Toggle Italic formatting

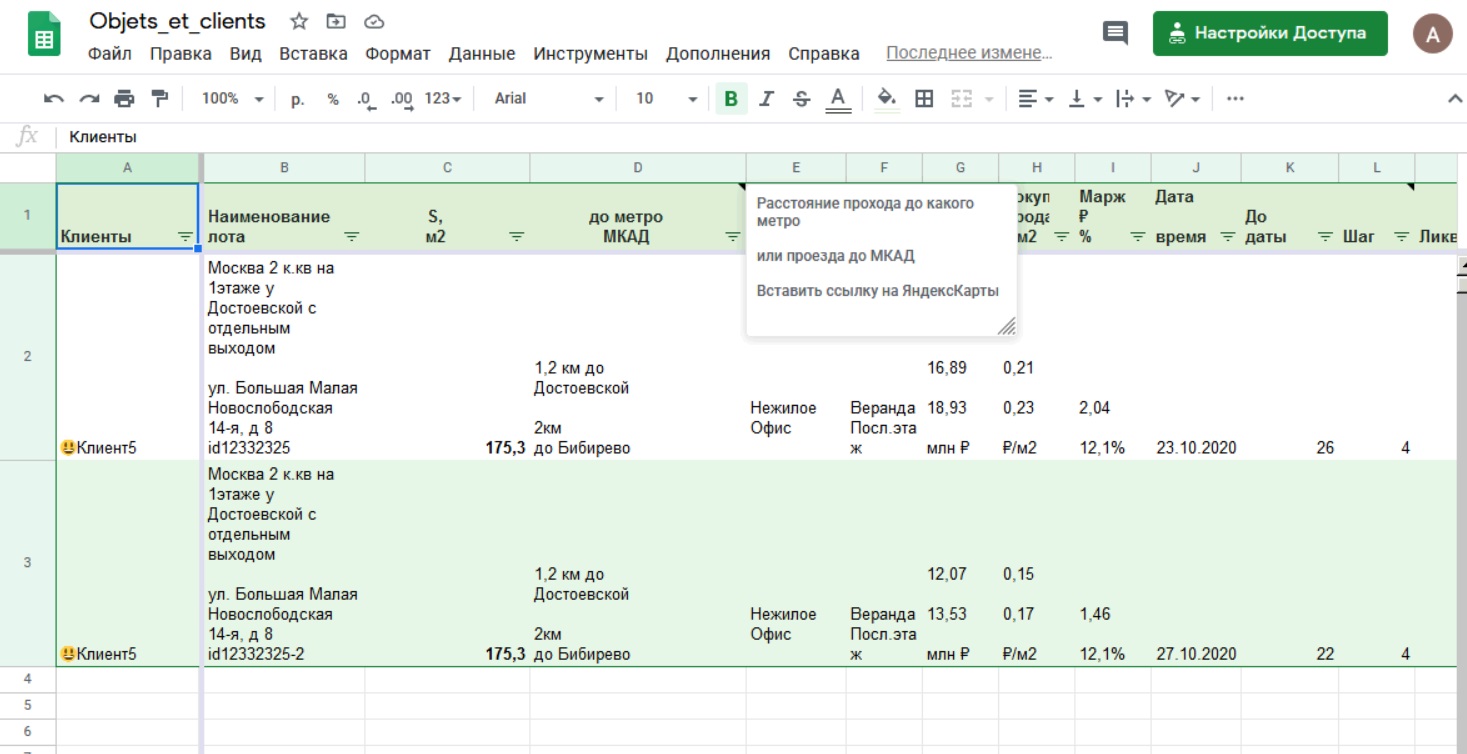pyautogui.click(x=767, y=98)
